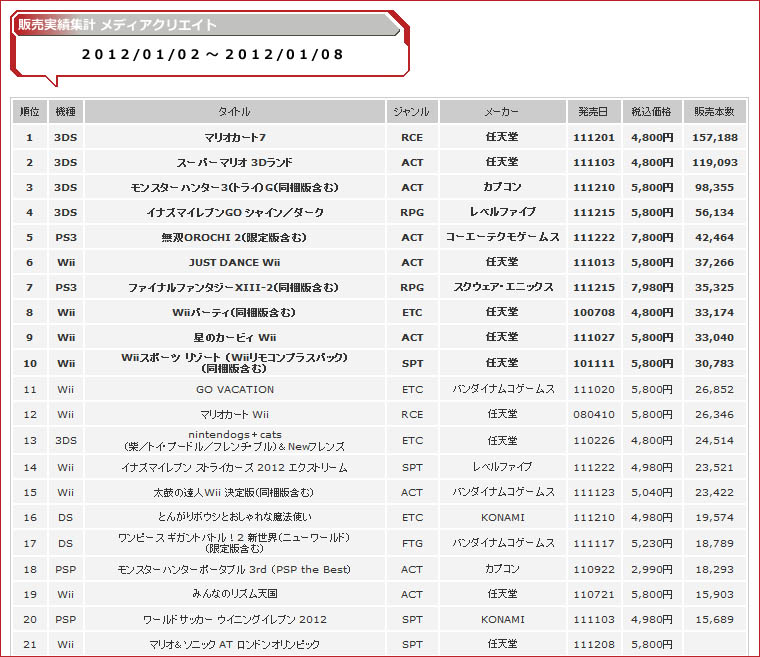760x657 pixels.
Task: Click release date 110226
Action: click(594, 441)
